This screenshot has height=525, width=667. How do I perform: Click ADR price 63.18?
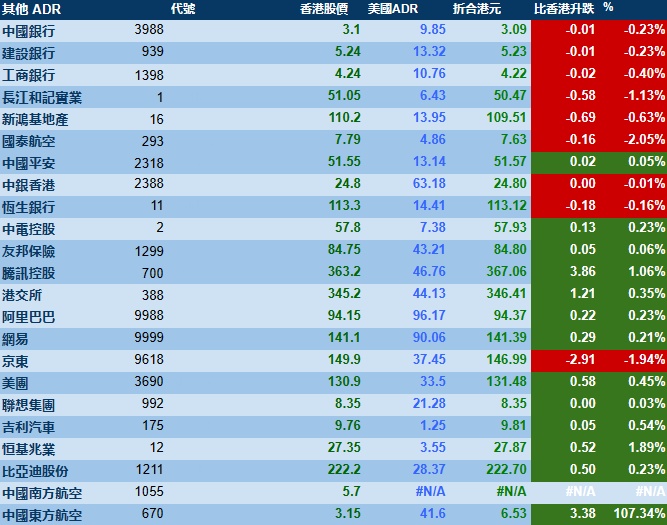pos(429,183)
